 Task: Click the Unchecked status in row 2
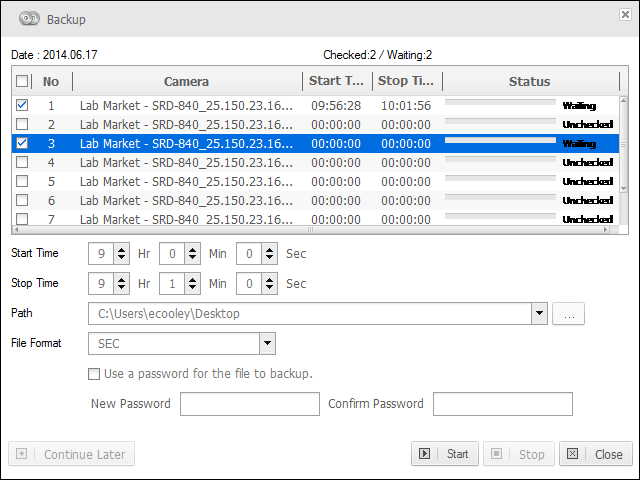pyautogui.click(x=588, y=124)
